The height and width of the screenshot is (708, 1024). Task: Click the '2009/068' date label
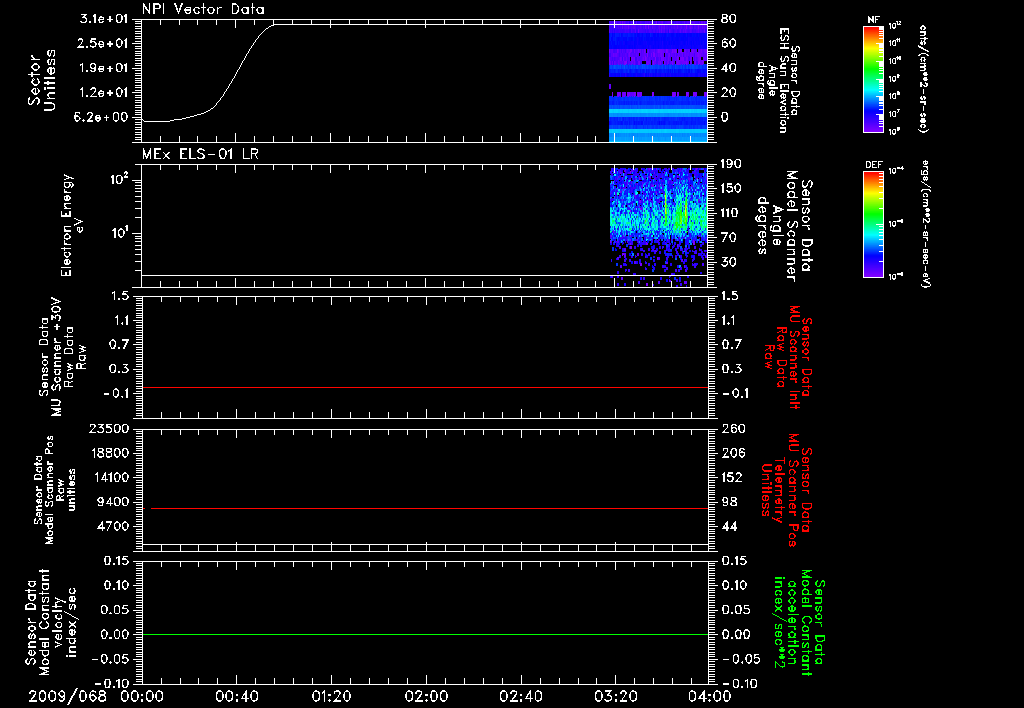click(67, 696)
